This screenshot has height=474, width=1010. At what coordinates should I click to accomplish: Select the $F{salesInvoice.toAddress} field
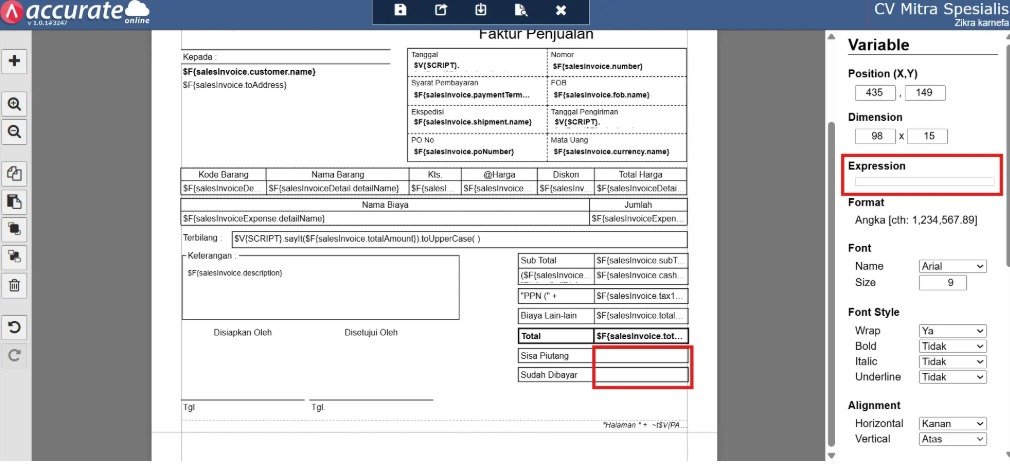[x=234, y=85]
